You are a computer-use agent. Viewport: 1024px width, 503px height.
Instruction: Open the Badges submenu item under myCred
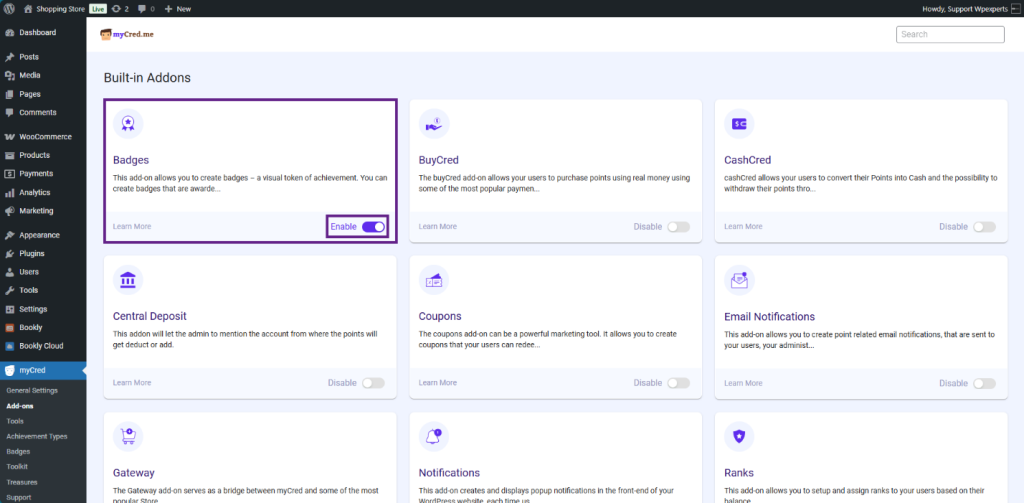18,451
